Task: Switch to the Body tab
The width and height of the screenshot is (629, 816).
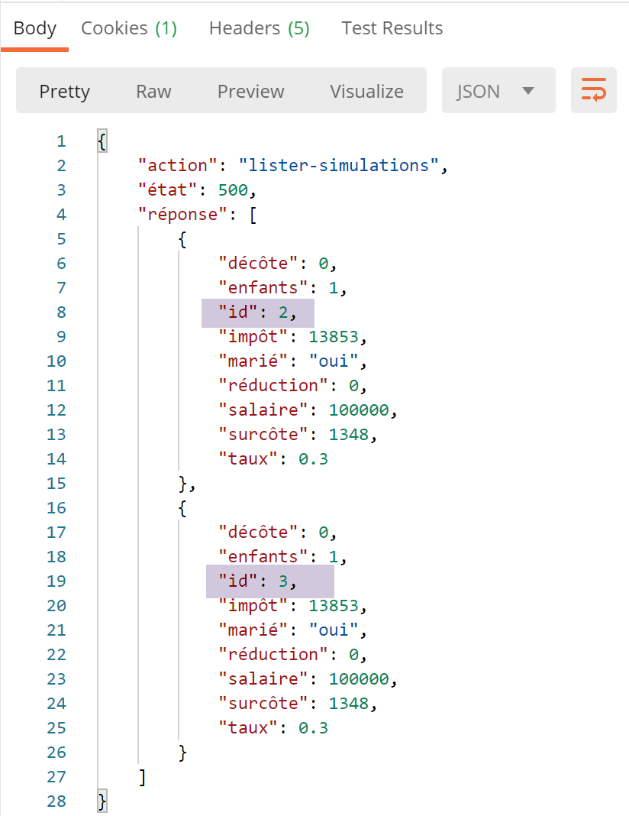Action: (34, 28)
